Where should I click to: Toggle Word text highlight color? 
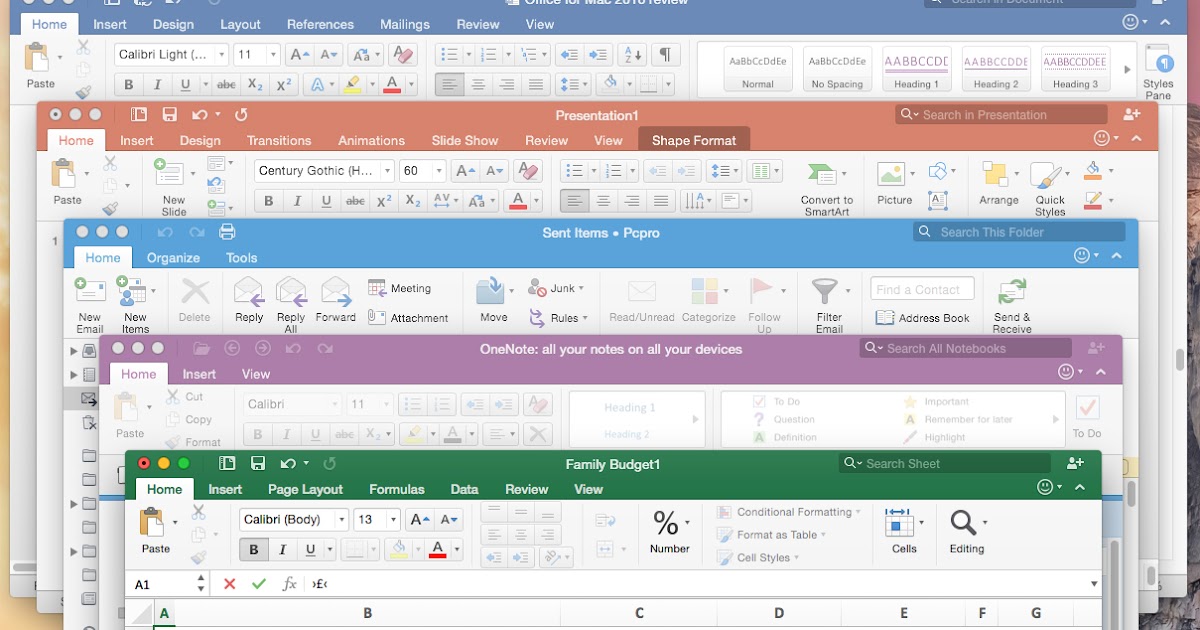pyautogui.click(x=351, y=85)
